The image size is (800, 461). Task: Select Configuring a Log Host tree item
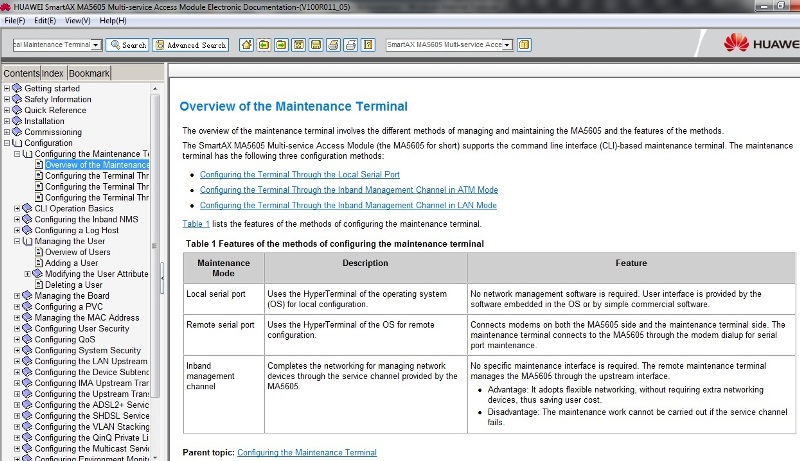pos(77,230)
